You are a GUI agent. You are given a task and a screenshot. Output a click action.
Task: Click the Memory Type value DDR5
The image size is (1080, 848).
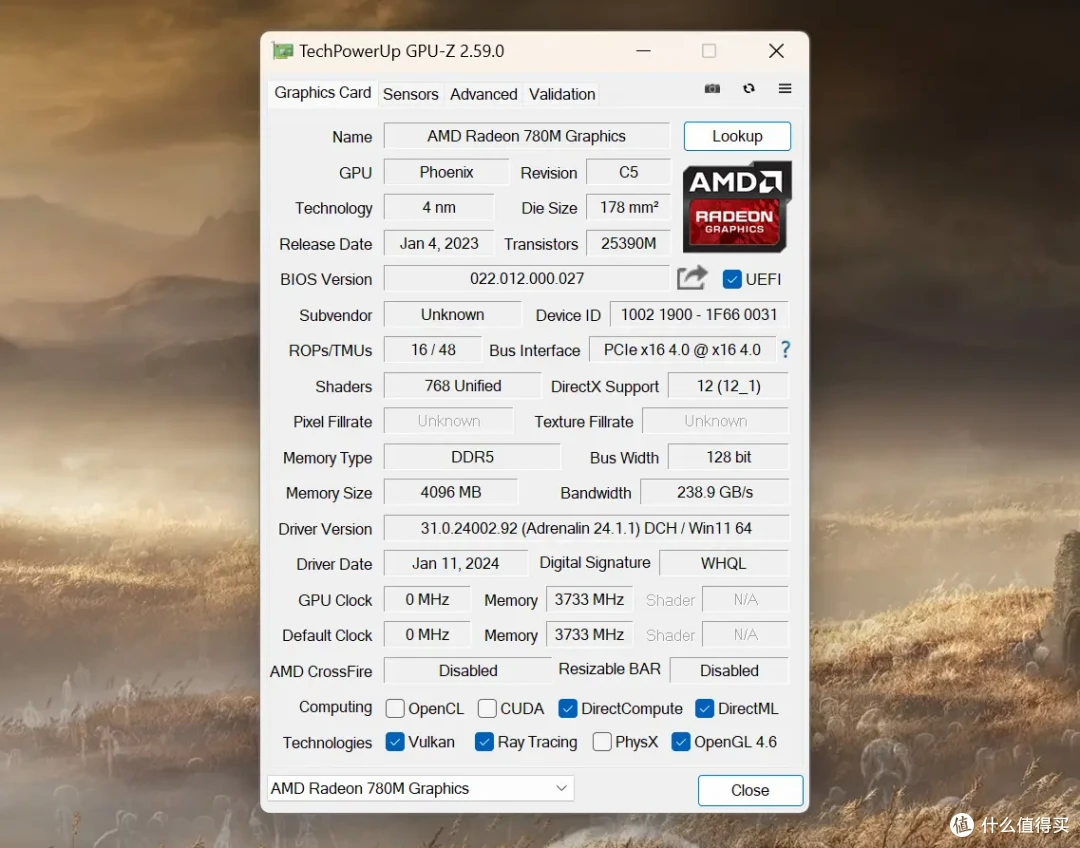472,457
